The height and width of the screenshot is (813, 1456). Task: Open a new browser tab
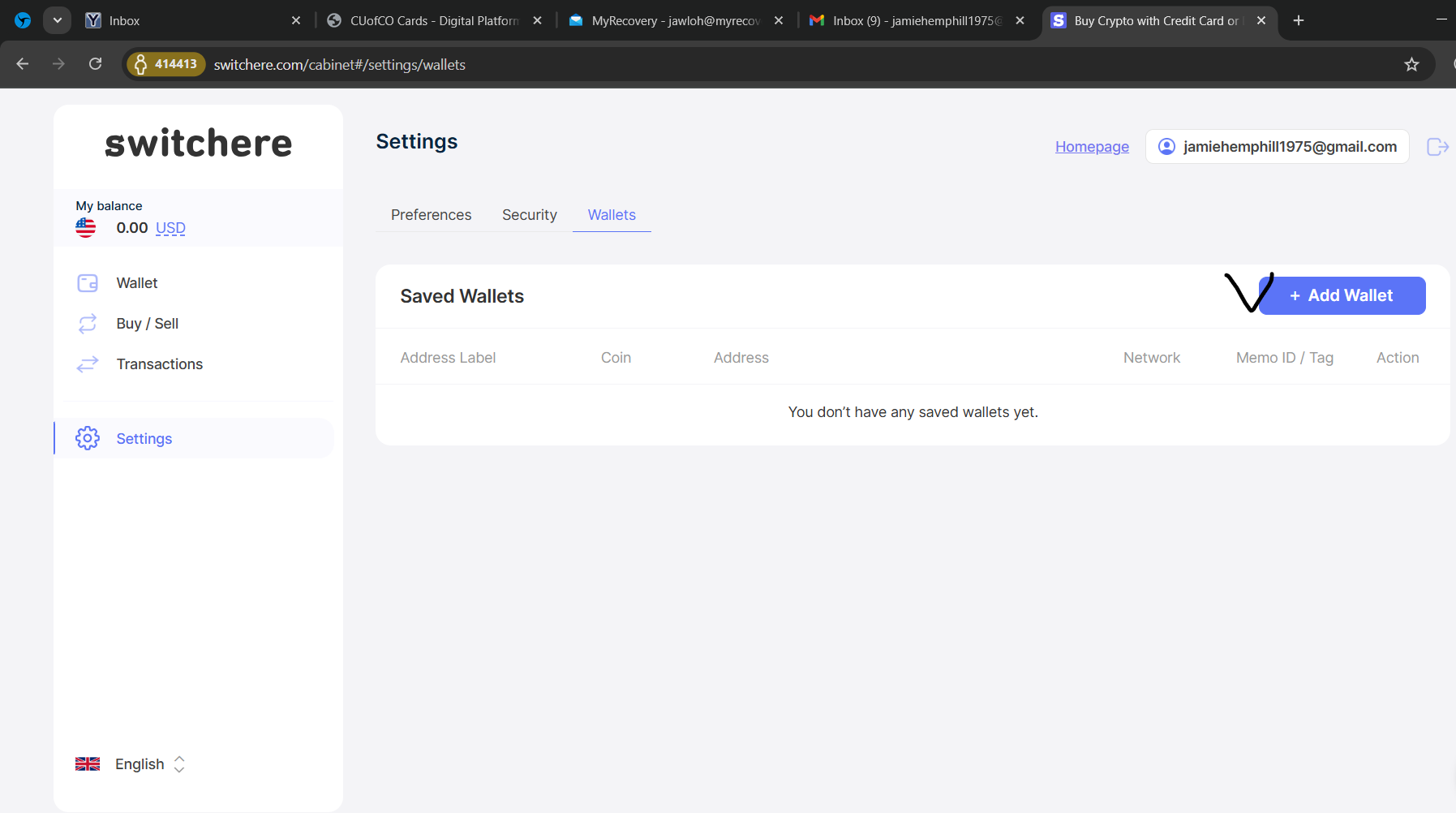[1299, 20]
